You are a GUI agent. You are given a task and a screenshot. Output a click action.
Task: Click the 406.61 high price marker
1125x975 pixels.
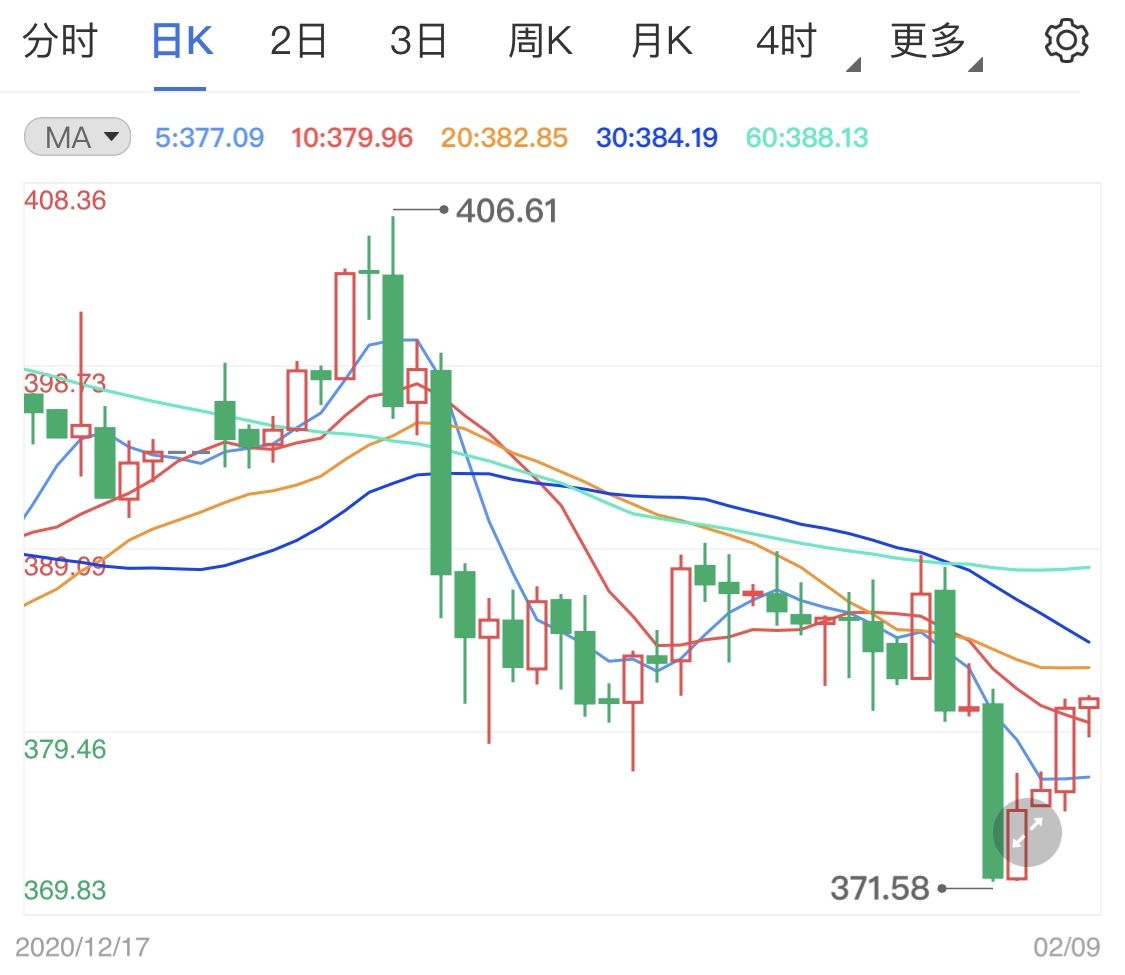pos(506,211)
